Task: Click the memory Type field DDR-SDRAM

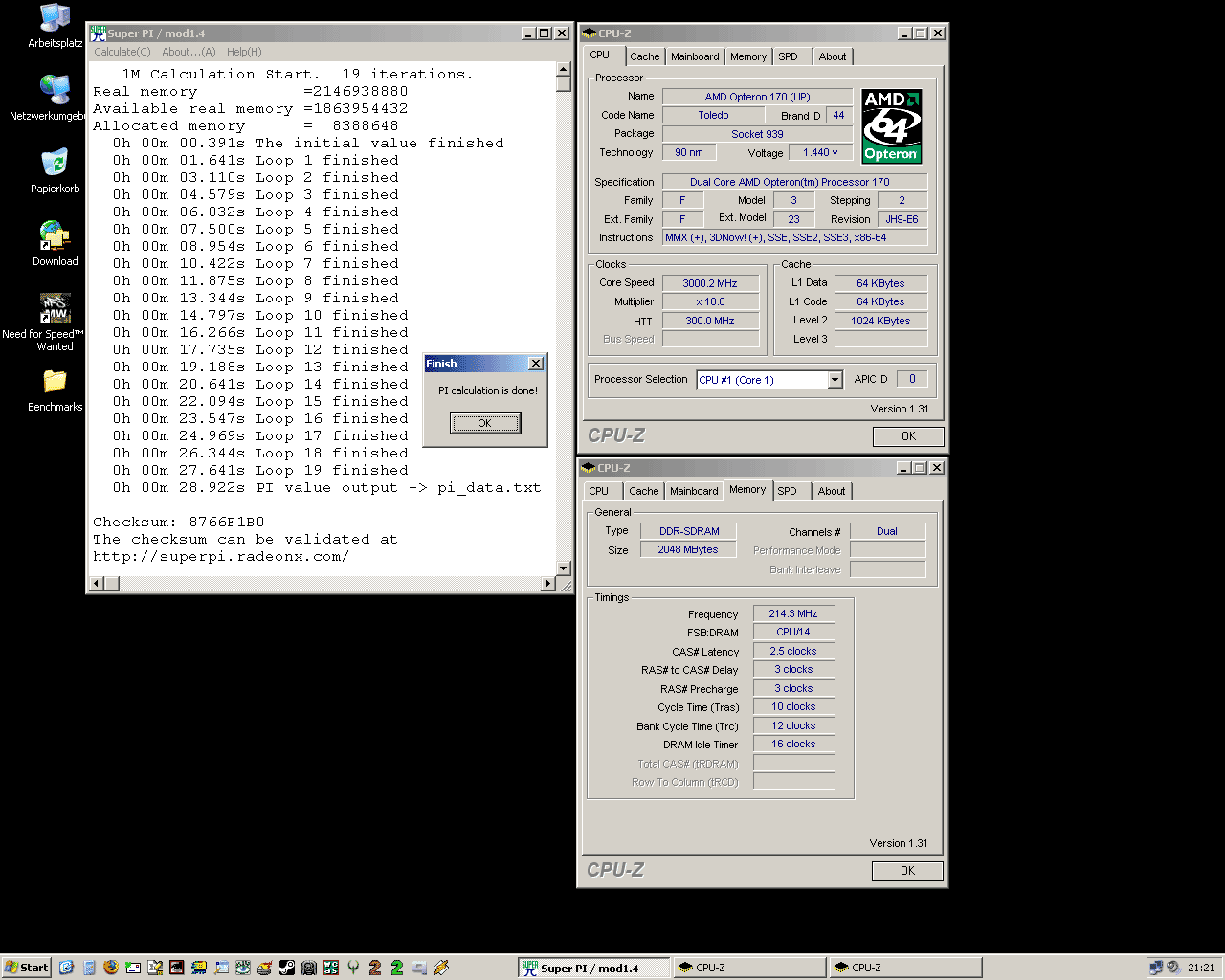Action: 689,531
